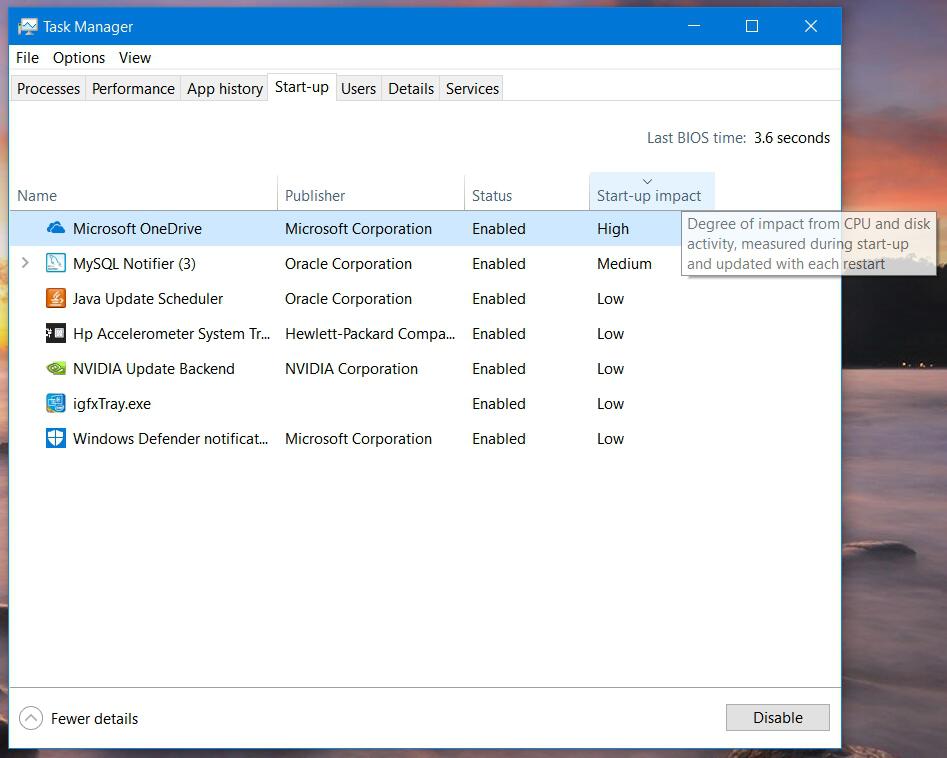
Task: Click the Fewer details link
Action: (94, 719)
